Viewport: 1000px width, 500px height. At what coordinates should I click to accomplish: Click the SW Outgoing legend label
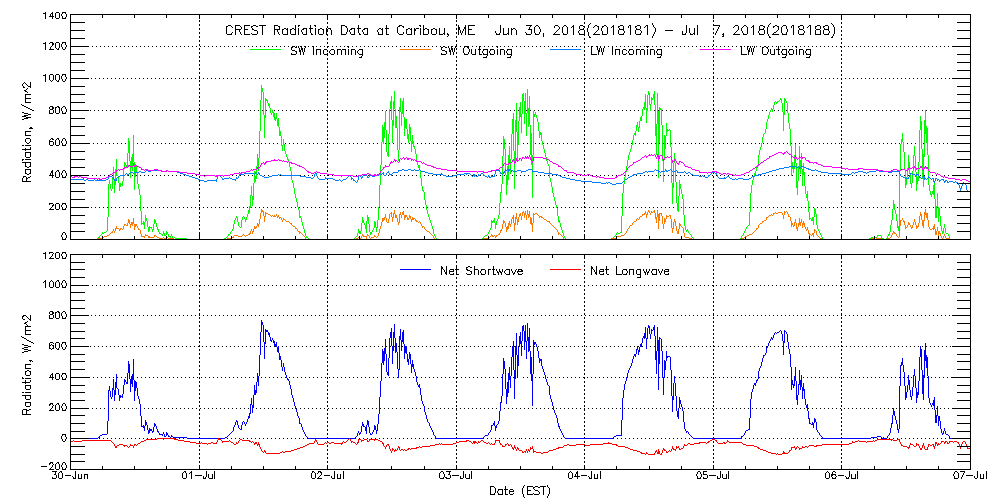coord(476,51)
